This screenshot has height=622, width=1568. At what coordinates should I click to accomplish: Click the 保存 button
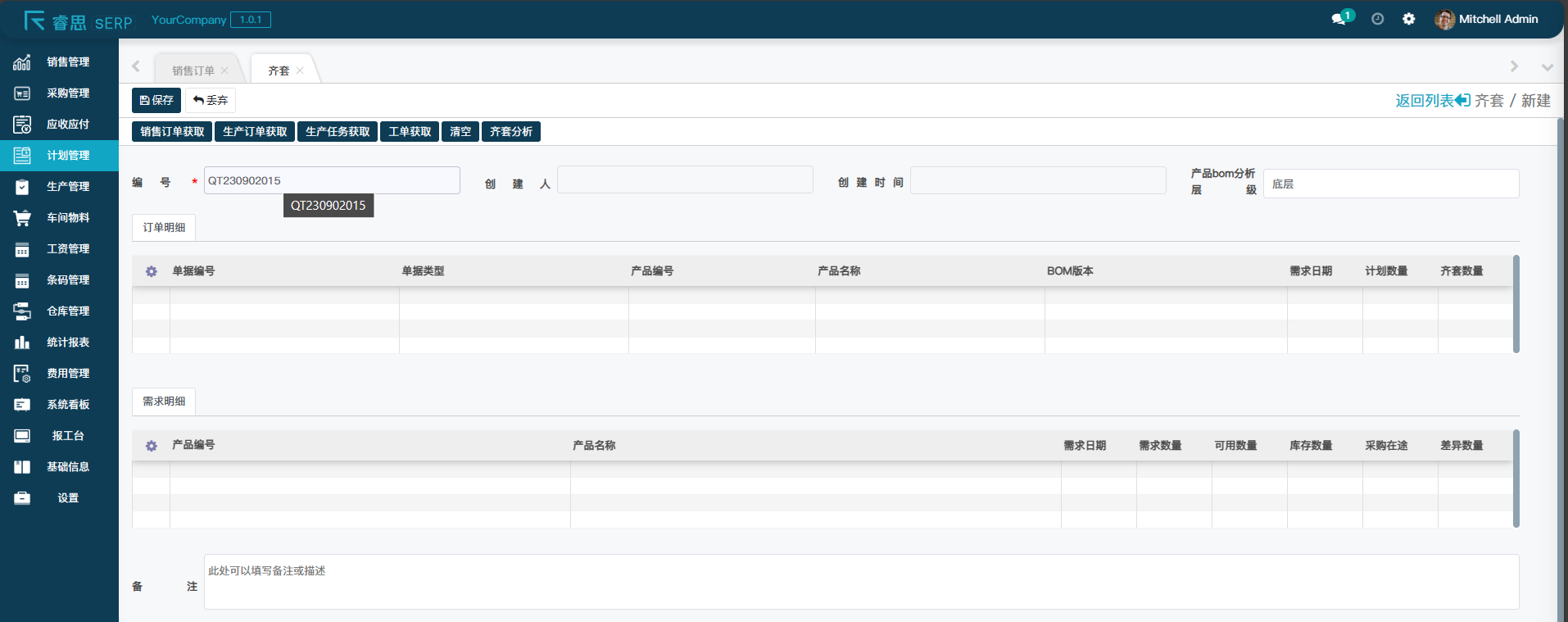click(156, 100)
